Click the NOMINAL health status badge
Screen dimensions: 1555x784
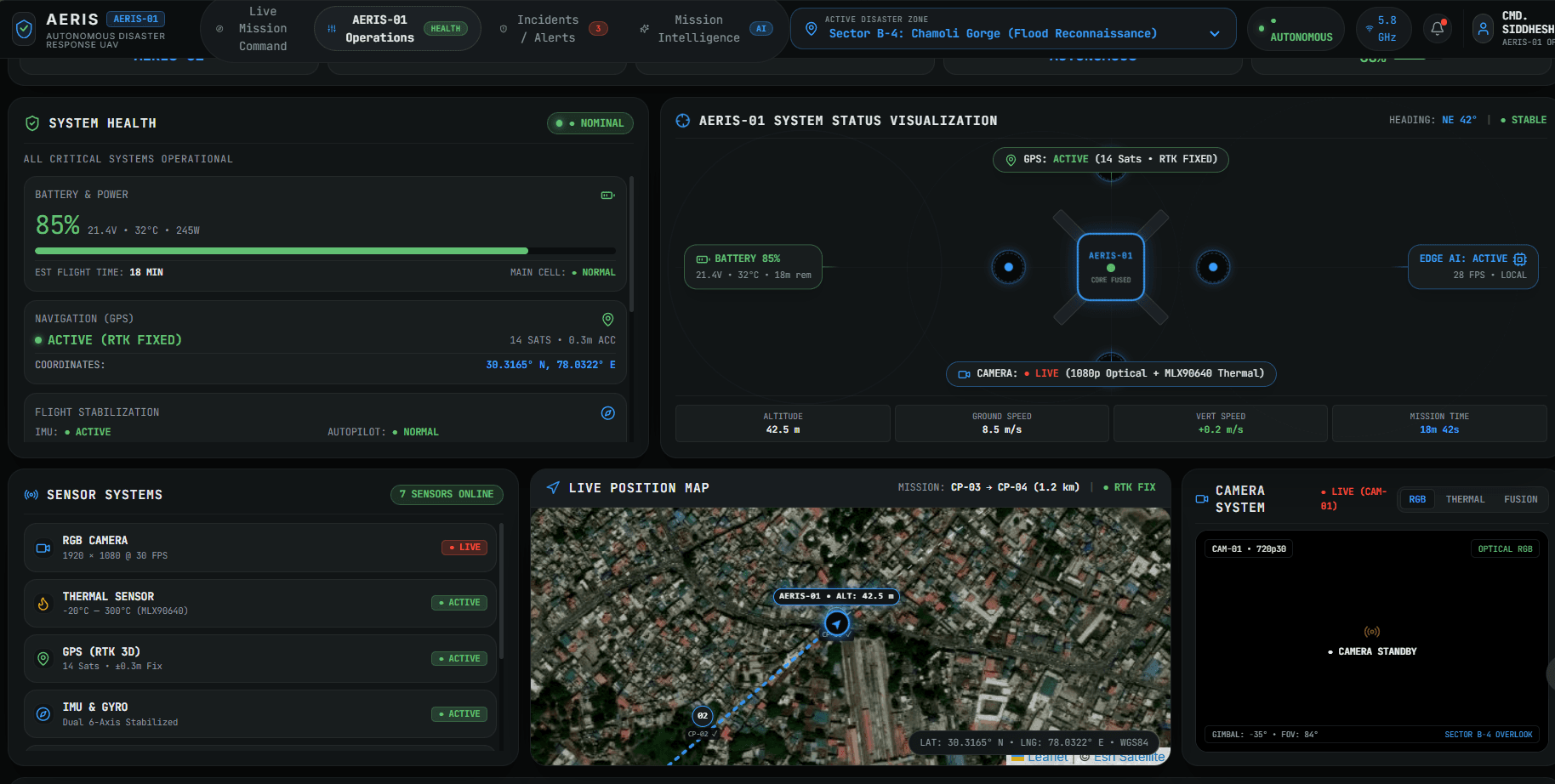[590, 123]
